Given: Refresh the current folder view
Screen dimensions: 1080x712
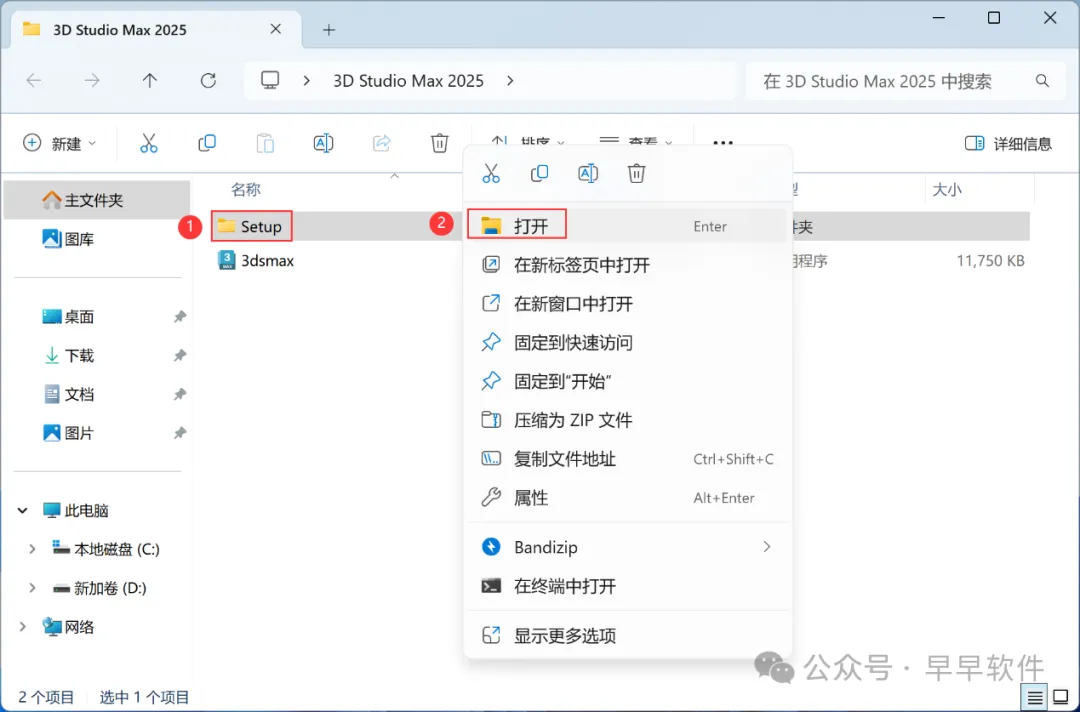Looking at the screenshot, I should point(208,81).
